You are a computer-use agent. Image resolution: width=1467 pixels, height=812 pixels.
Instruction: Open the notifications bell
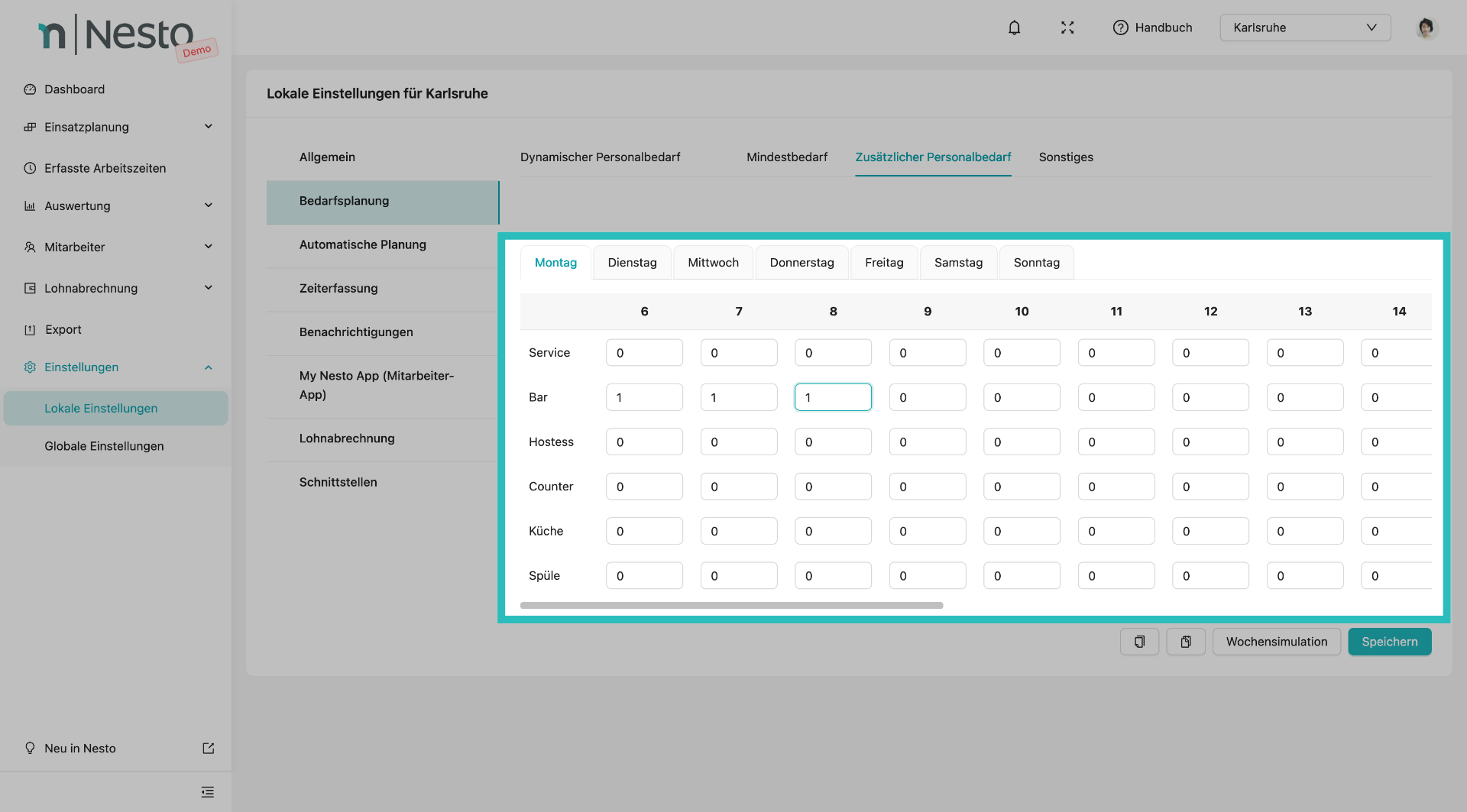pyautogui.click(x=1014, y=27)
